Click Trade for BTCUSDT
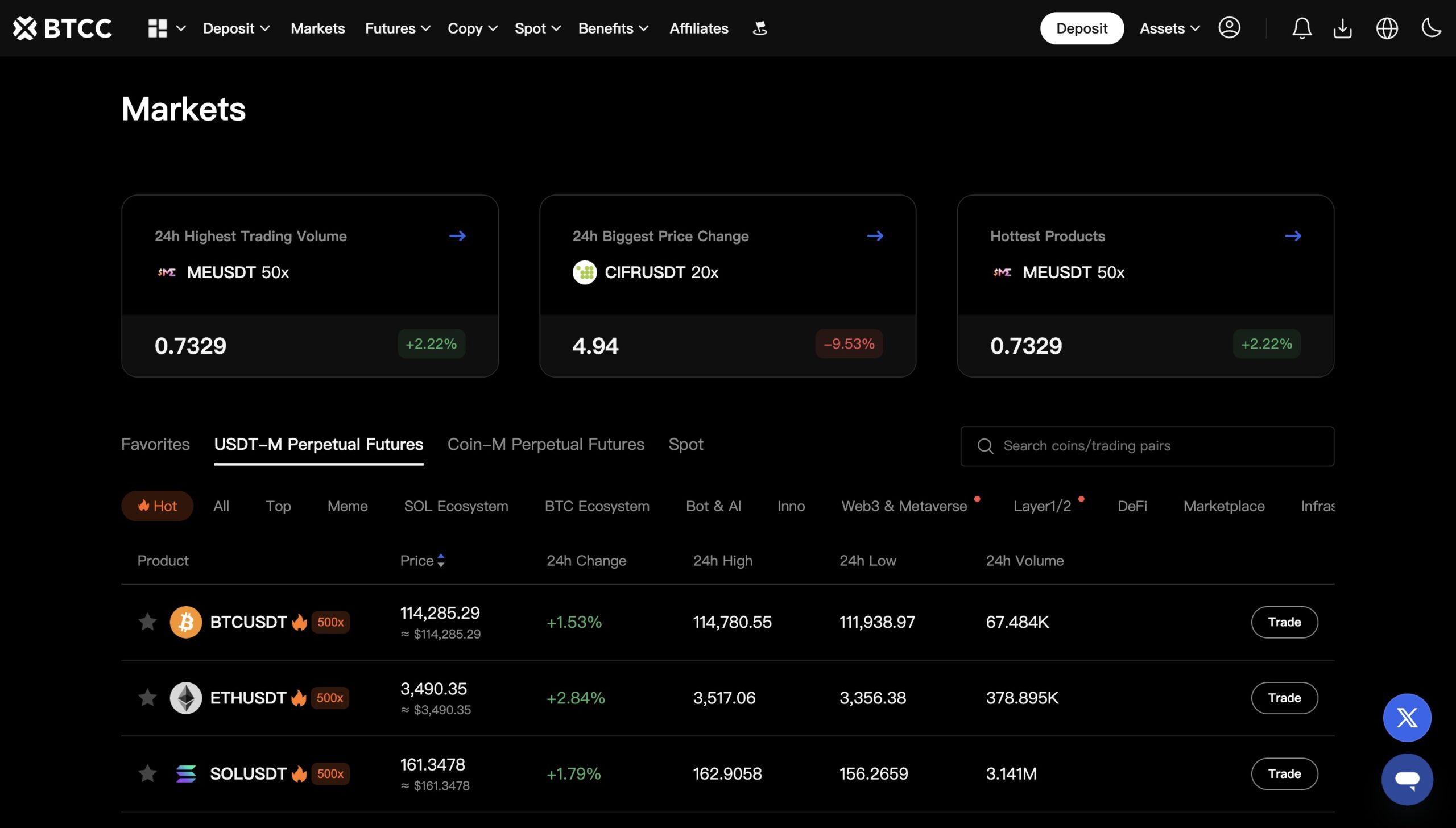The image size is (1456, 828). tap(1284, 622)
